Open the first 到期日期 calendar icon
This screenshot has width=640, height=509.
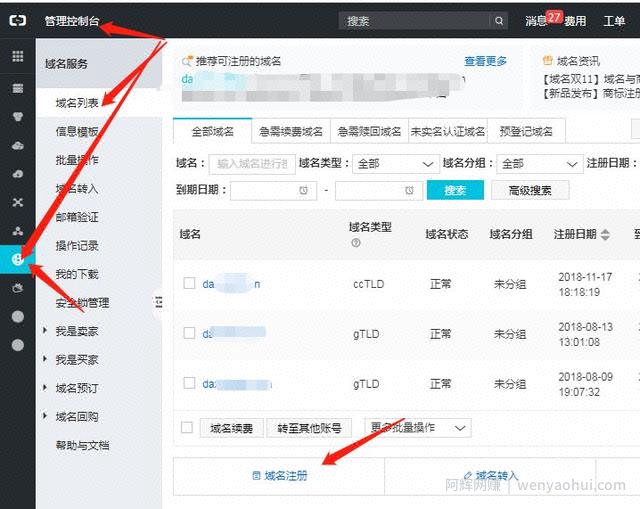point(303,190)
